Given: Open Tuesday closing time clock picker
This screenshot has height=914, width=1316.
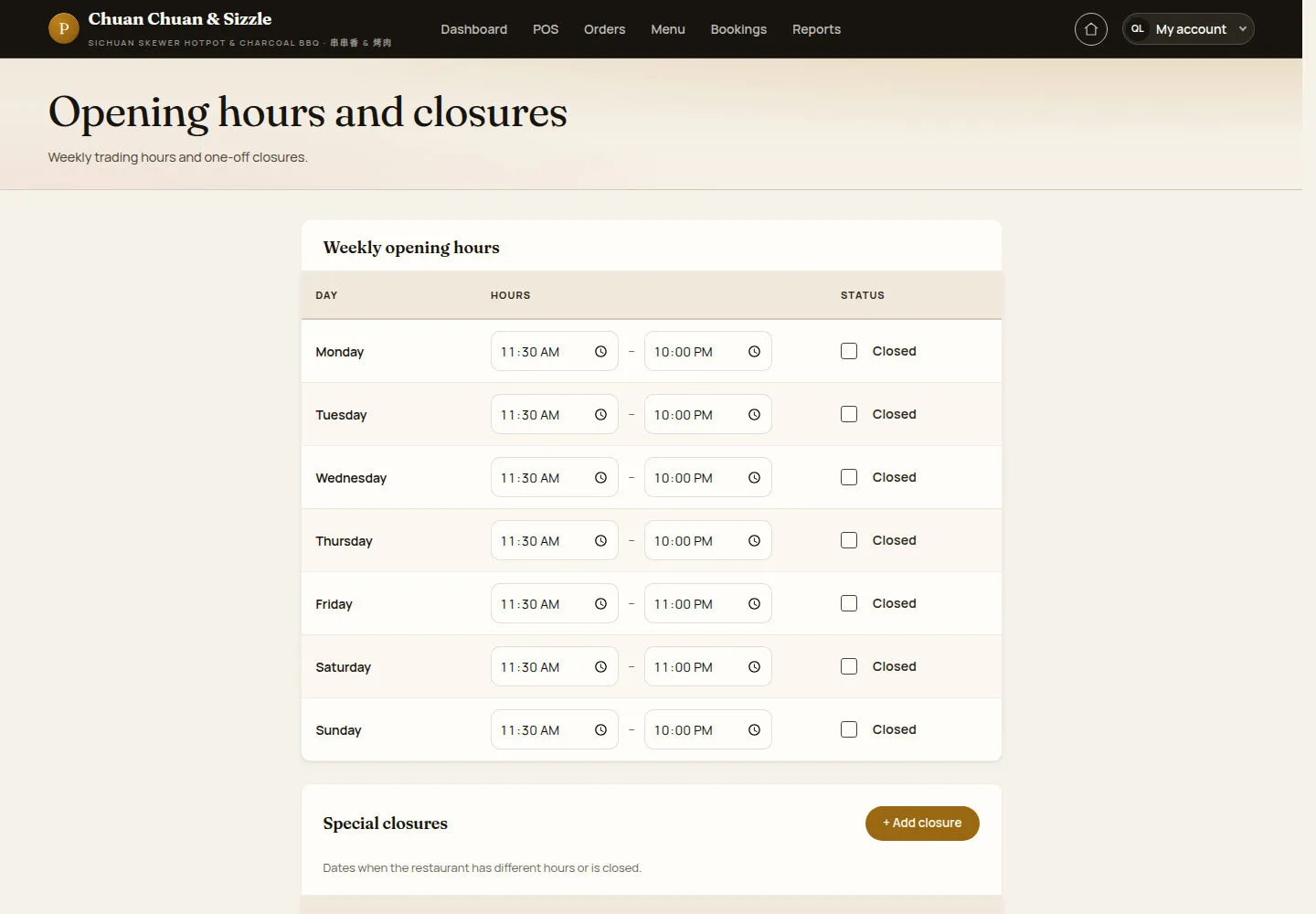Looking at the screenshot, I should click(x=754, y=415).
